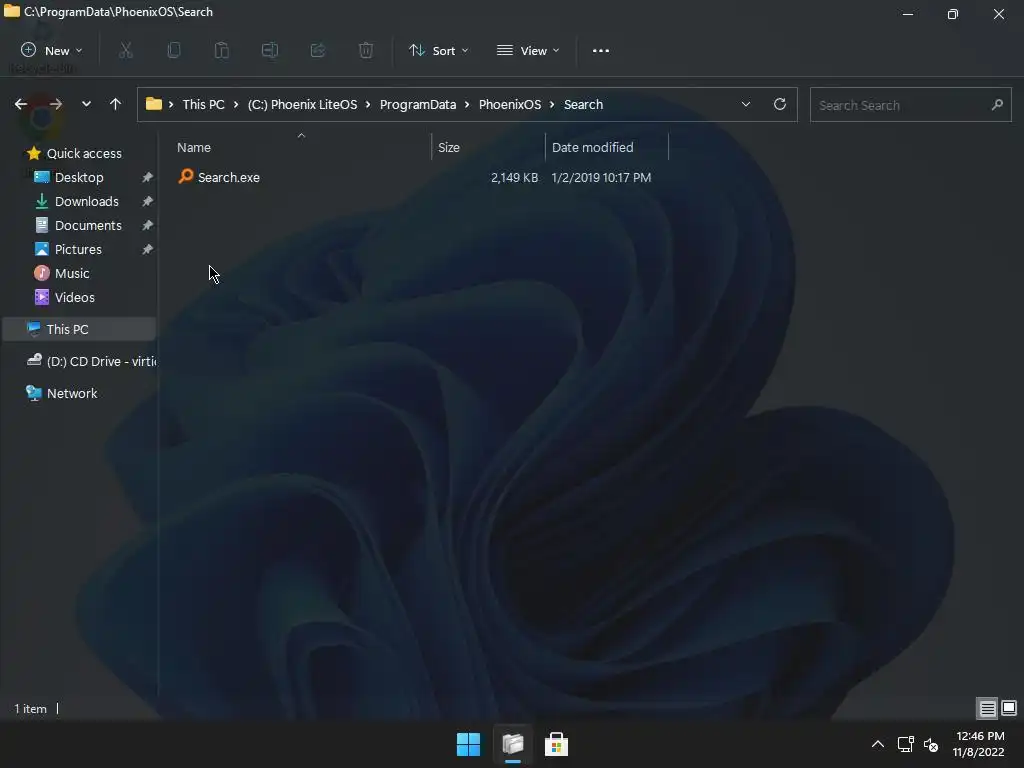Image resolution: width=1024 pixels, height=768 pixels.
Task: Expand chevron after This PC breadcrumb
Action: (x=236, y=104)
